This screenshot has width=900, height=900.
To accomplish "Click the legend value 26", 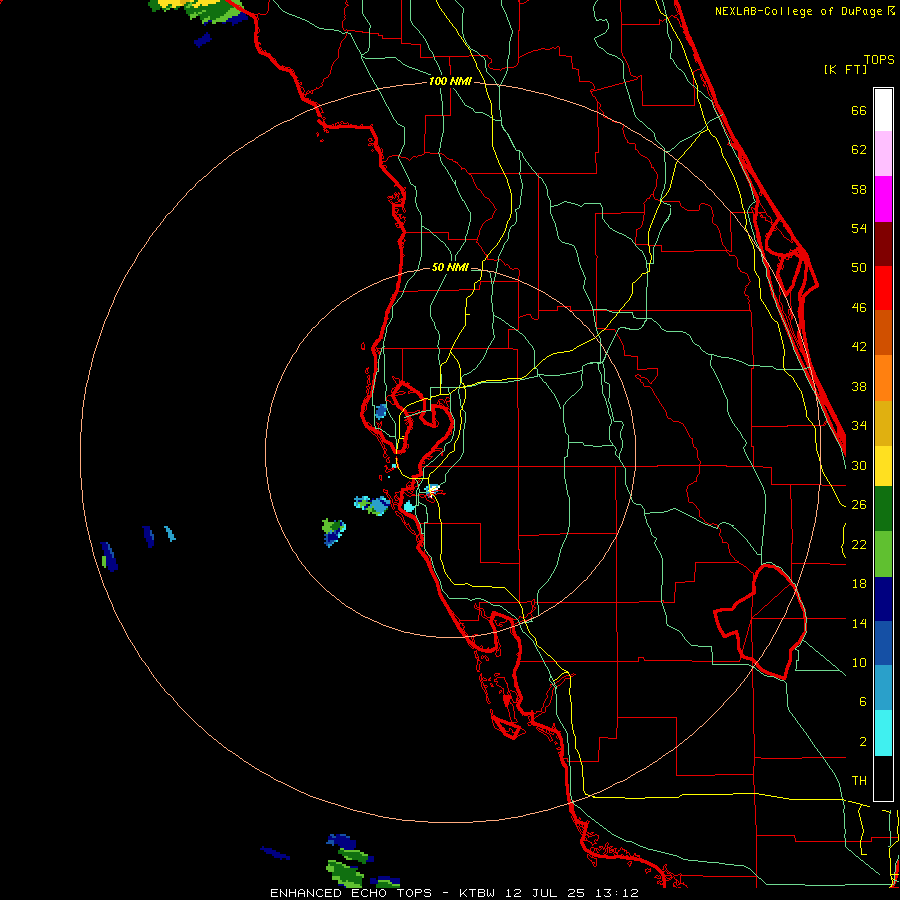I will click(x=859, y=505).
